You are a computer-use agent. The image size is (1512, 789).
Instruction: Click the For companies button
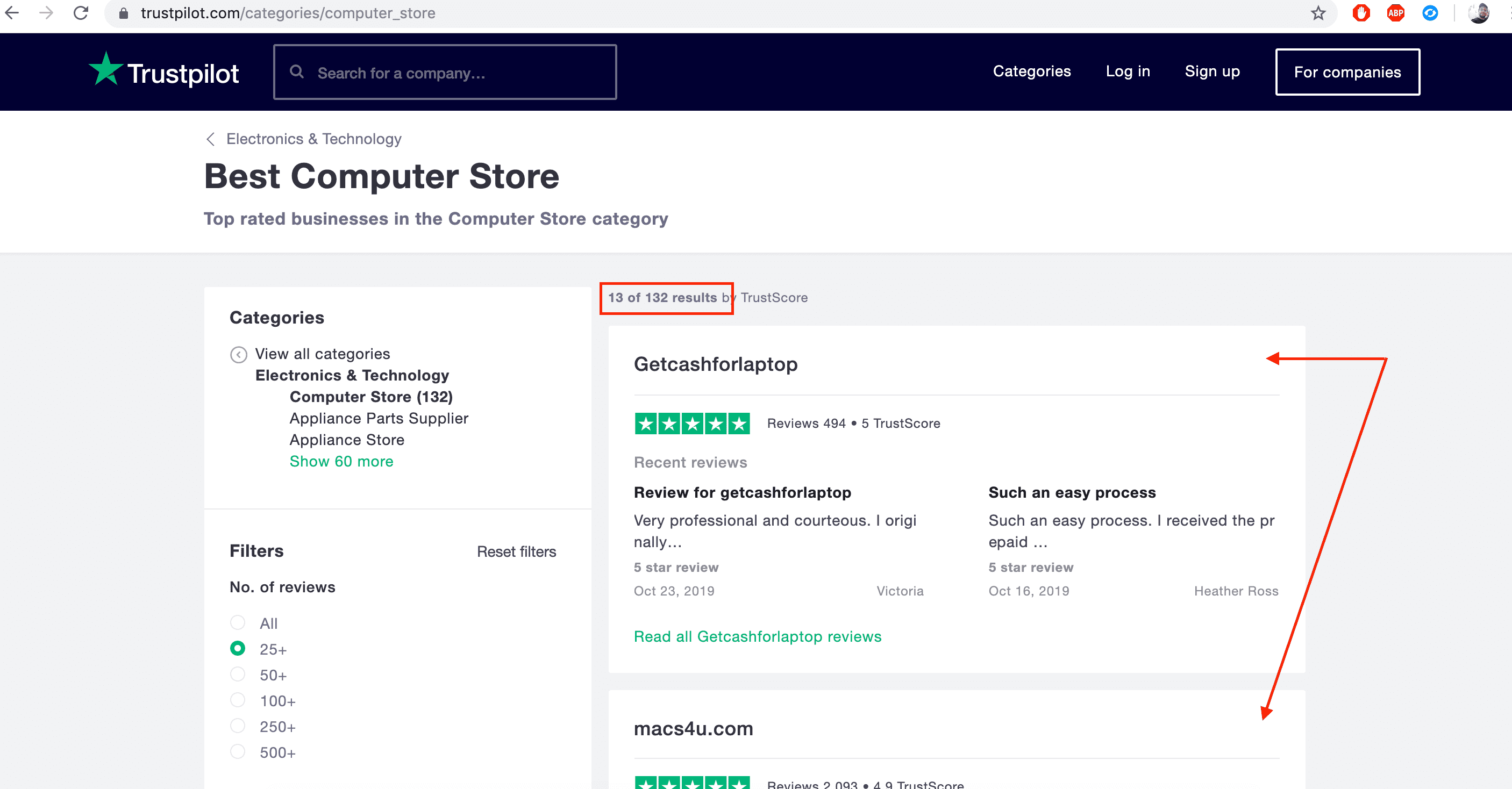(x=1347, y=71)
